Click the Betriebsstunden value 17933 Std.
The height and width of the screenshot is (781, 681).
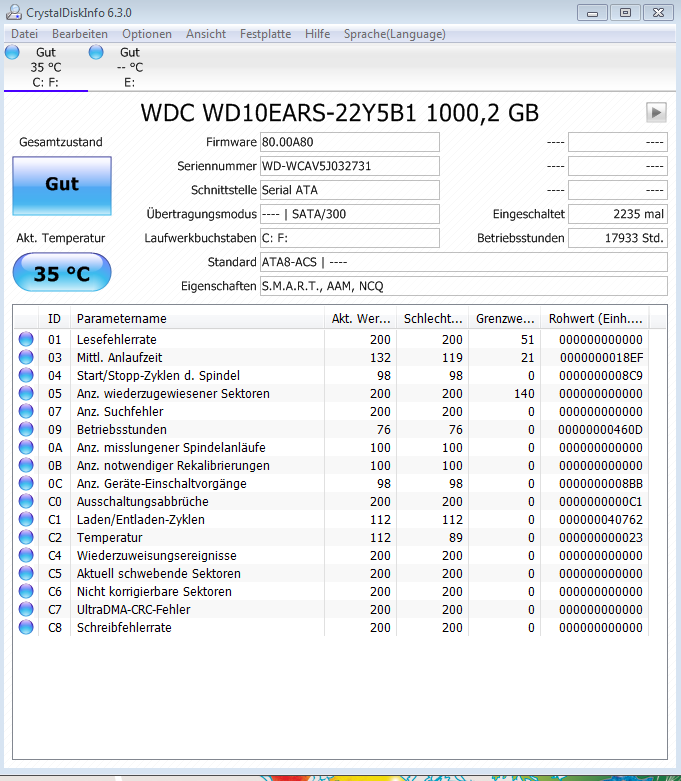(618, 238)
